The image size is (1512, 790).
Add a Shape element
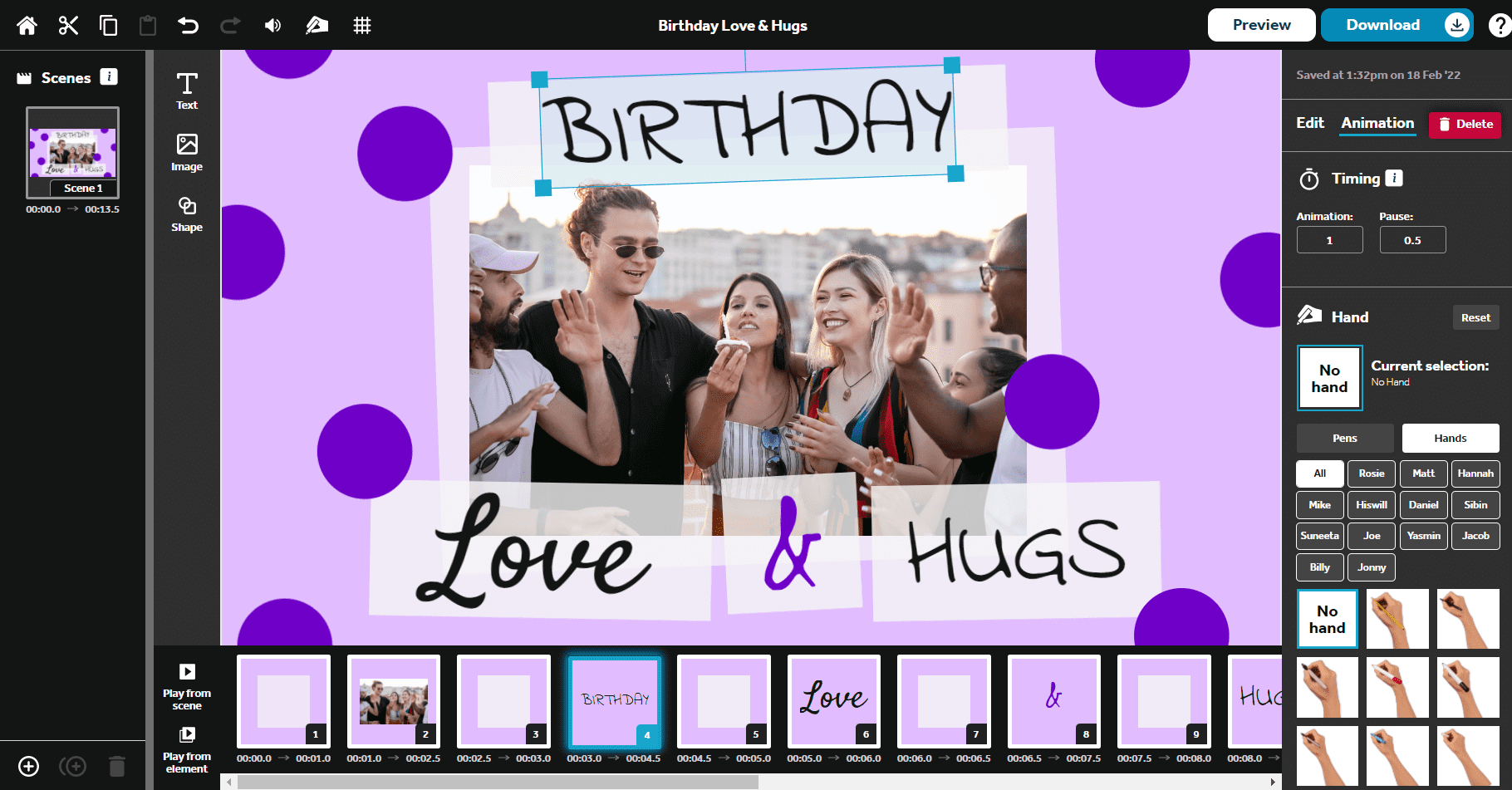click(187, 214)
